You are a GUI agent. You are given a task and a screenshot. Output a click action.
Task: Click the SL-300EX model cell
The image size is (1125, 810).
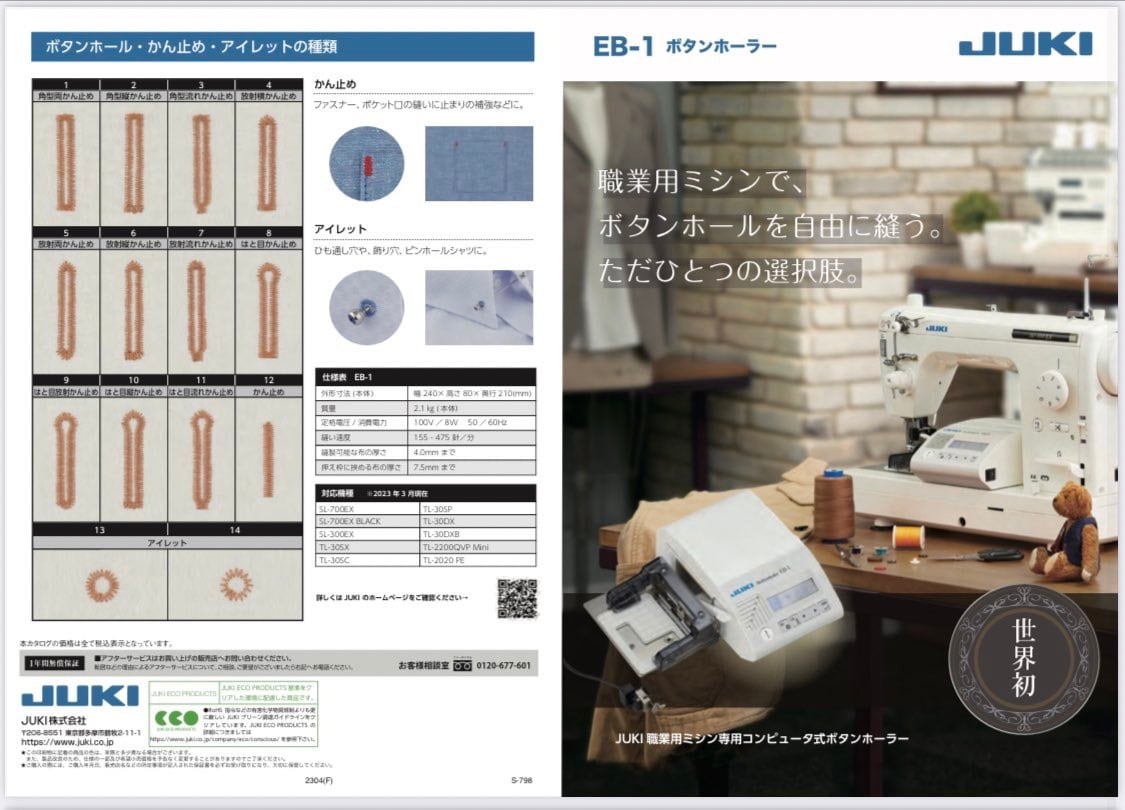click(x=367, y=534)
